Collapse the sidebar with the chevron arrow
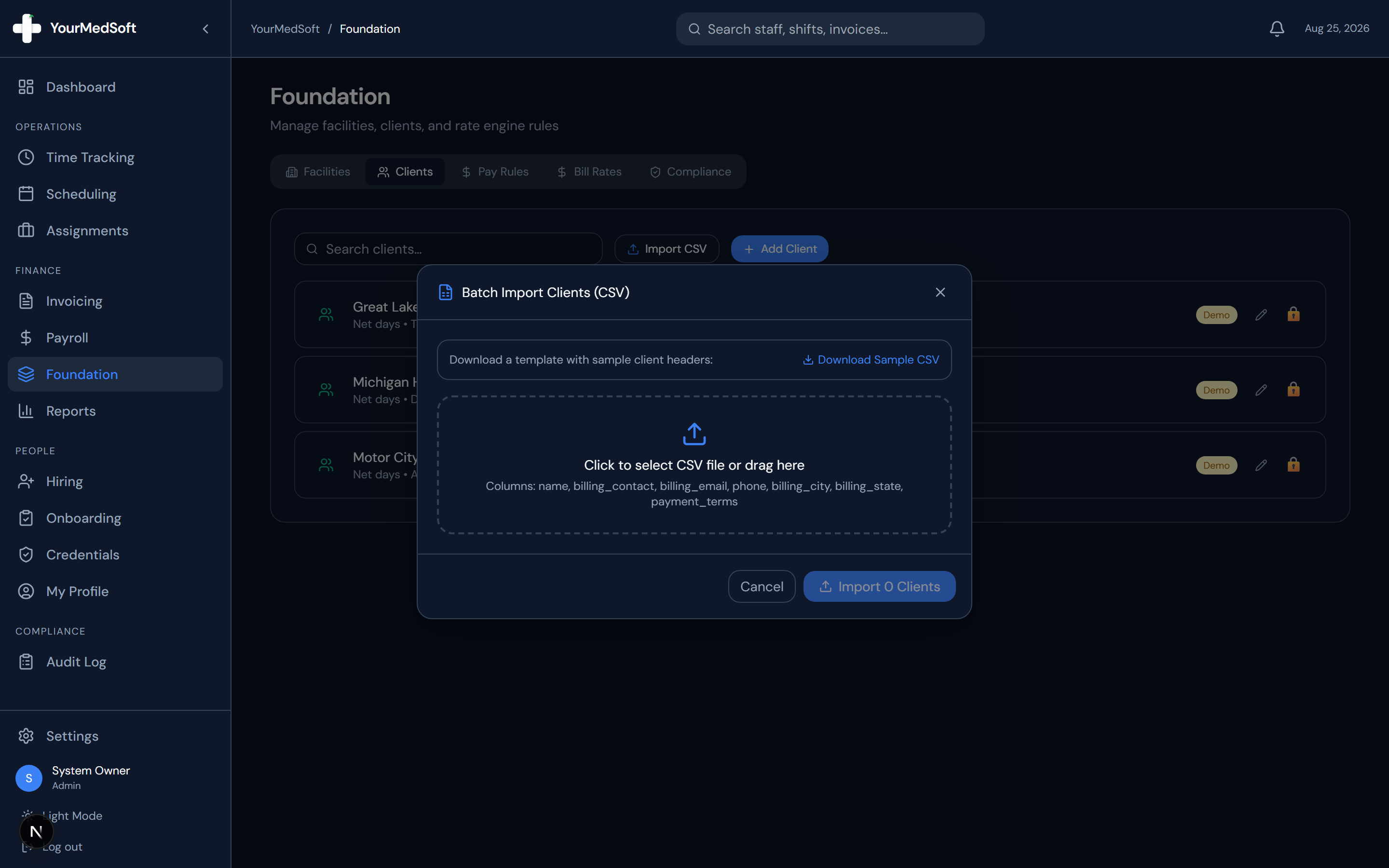This screenshot has width=1389, height=868. [205, 29]
